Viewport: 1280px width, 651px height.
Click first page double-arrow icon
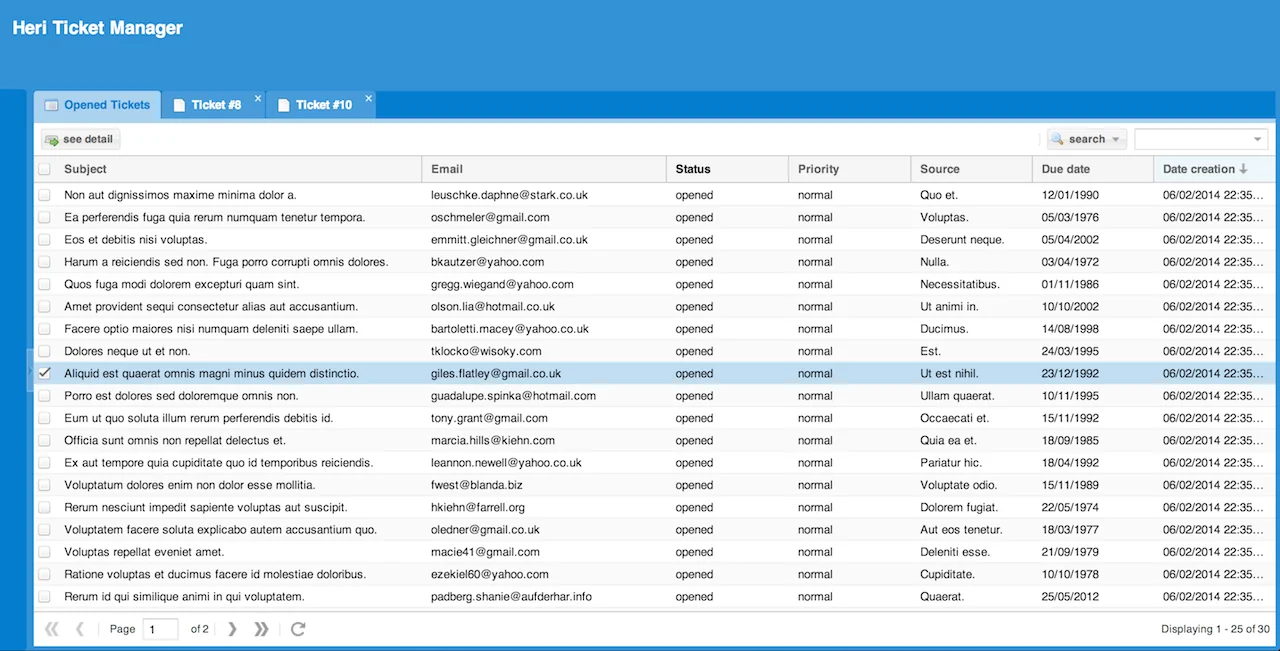tap(50, 629)
